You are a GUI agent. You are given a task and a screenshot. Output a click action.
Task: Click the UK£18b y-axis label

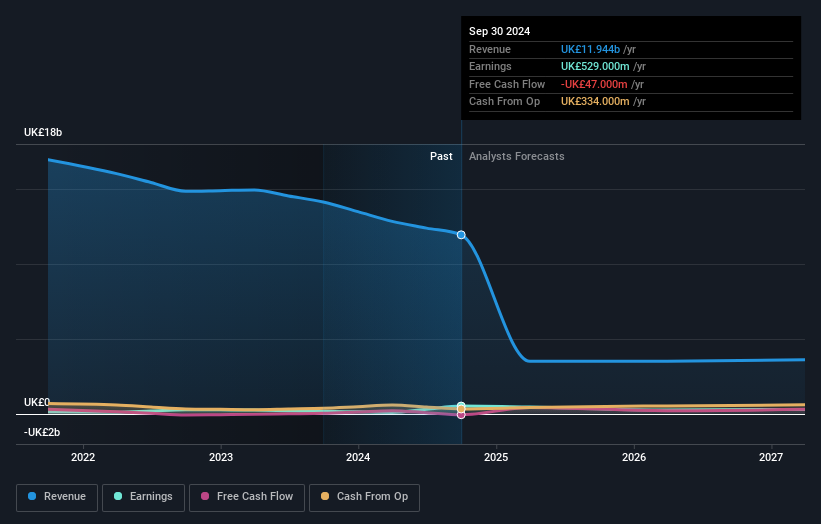(x=43, y=132)
